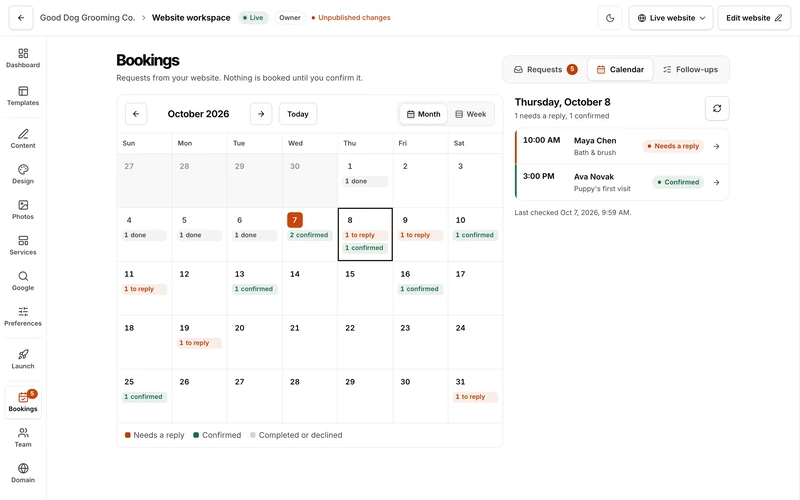Switch to Week view
This screenshot has height=500, width=800.
470,114
